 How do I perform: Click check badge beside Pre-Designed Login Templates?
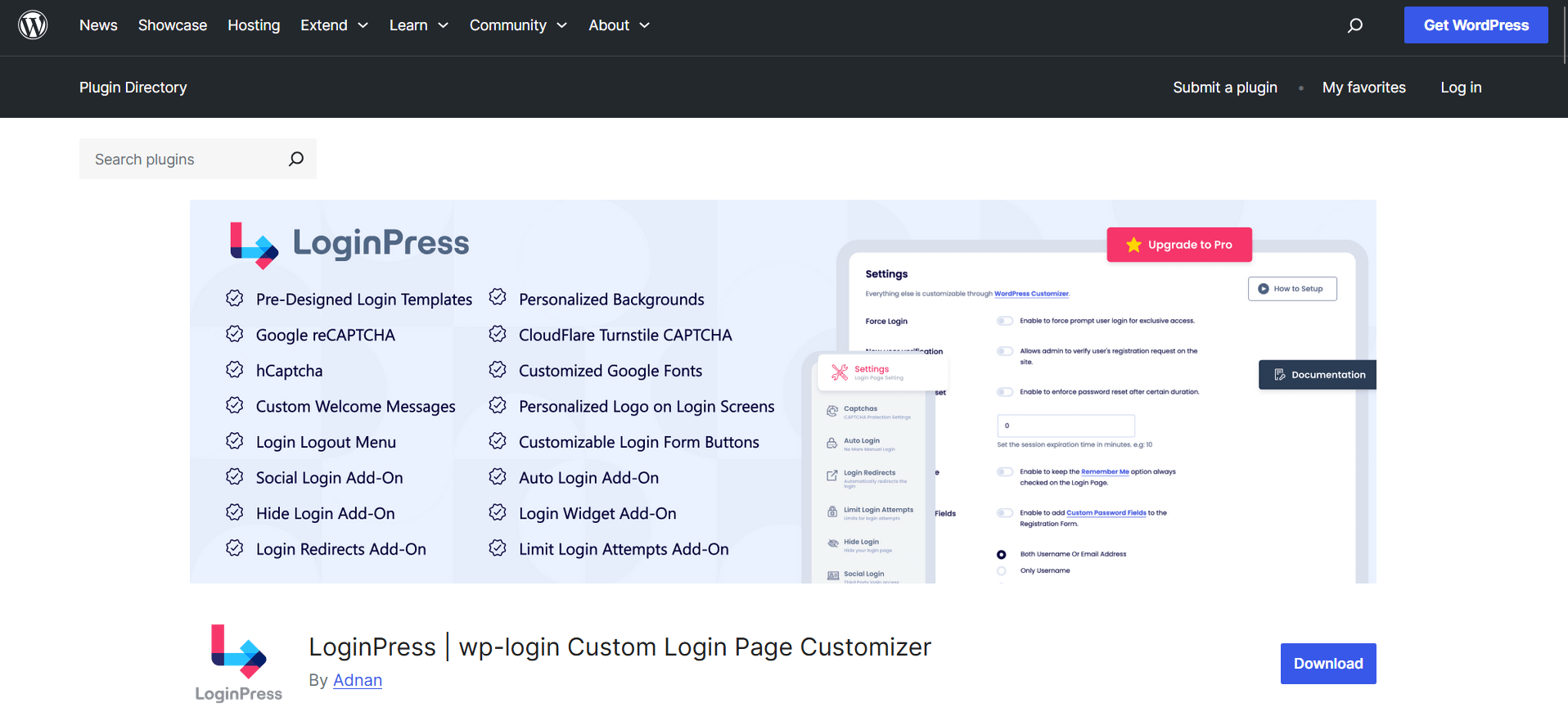[x=235, y=298]
